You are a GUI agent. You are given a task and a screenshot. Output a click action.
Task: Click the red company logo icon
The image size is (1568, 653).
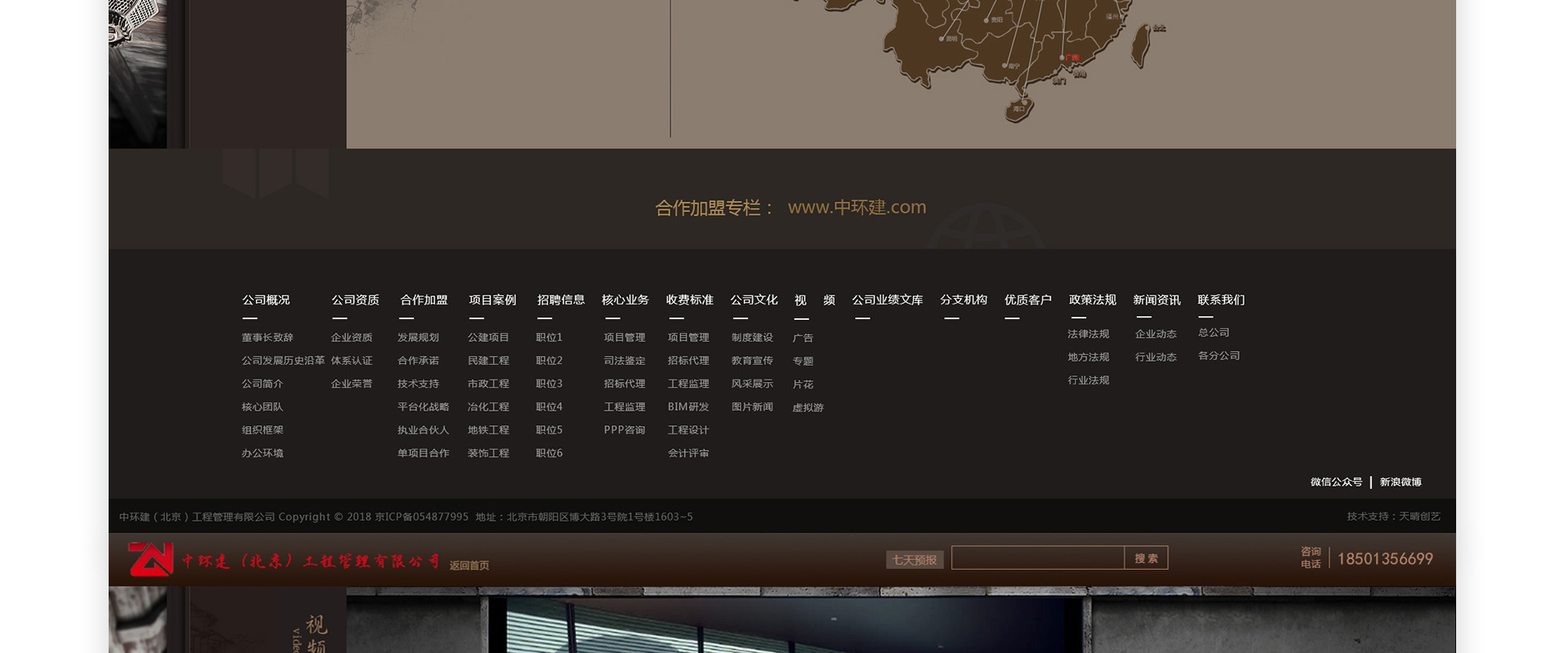tap(151, 559)
